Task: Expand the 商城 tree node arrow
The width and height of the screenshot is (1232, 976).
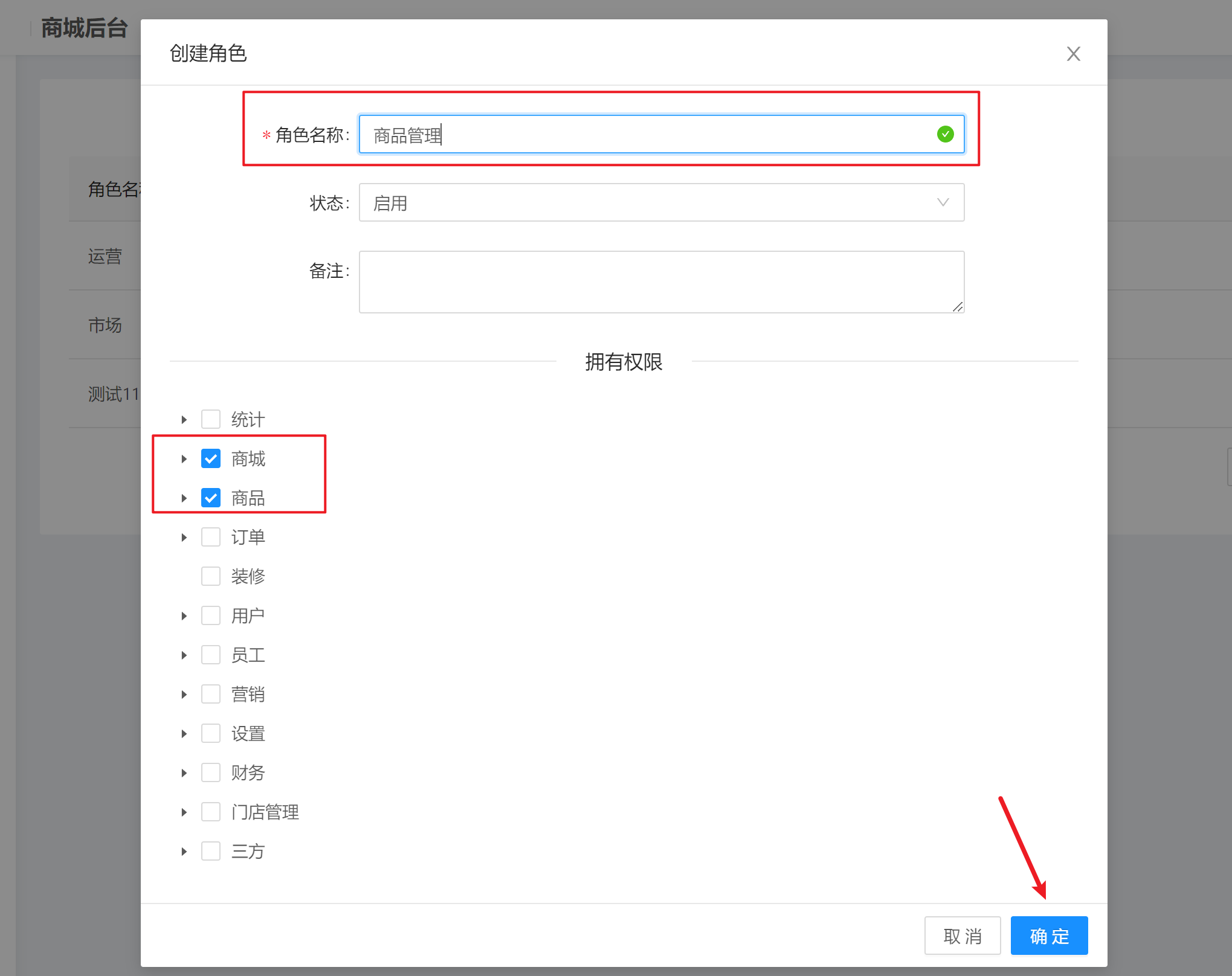Action: (184, 459)
